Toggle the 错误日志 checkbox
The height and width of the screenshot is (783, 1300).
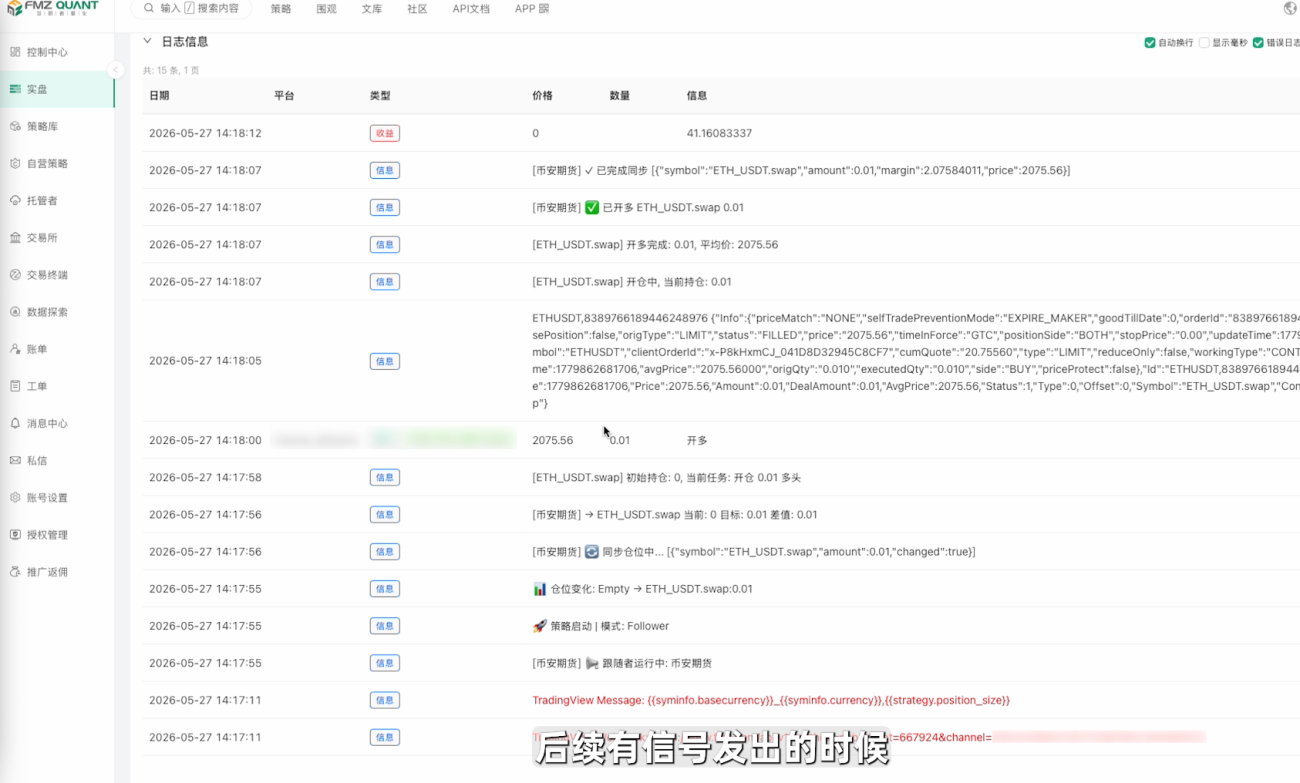tap(1258, 43)
